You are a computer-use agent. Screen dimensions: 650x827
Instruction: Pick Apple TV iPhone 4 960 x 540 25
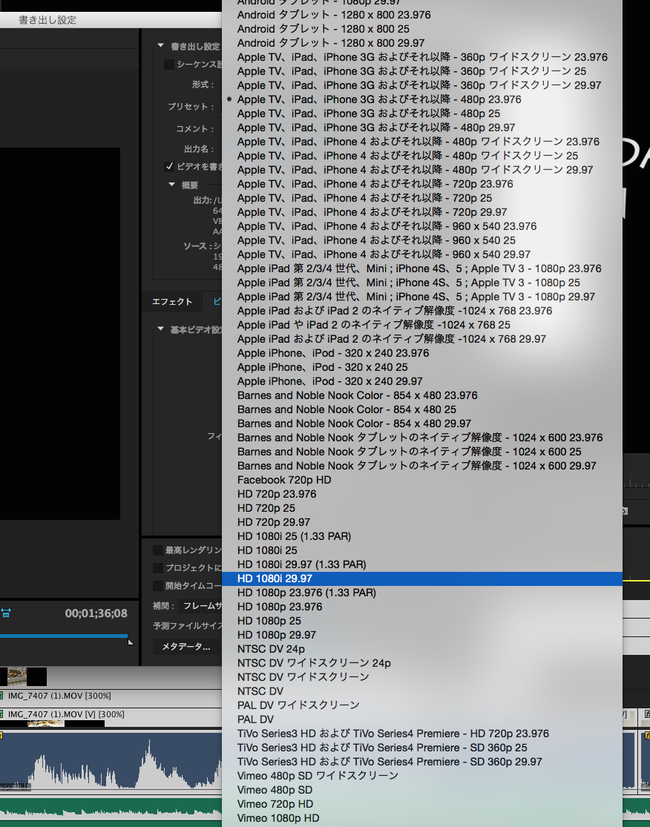coord(422,241)
